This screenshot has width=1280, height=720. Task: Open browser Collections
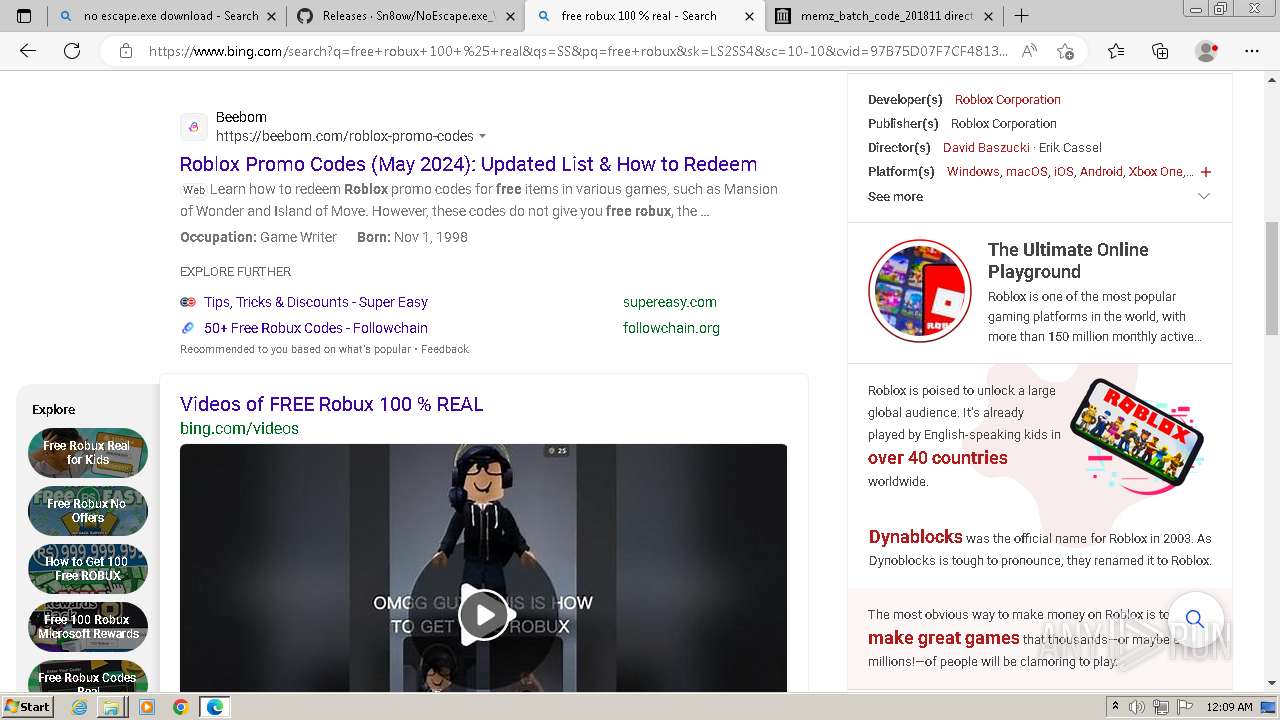pyautogui.click(x=1160, y=51)
